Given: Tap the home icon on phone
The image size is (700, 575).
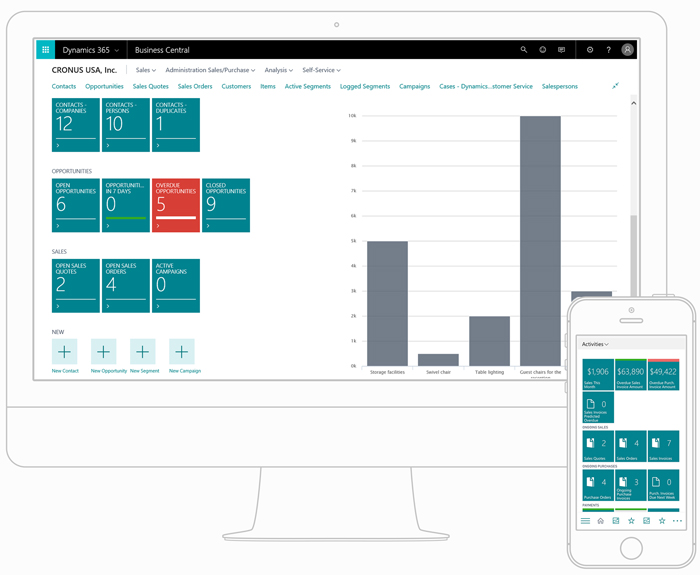Looking at the screenshot, I should (x=600, y=521).
